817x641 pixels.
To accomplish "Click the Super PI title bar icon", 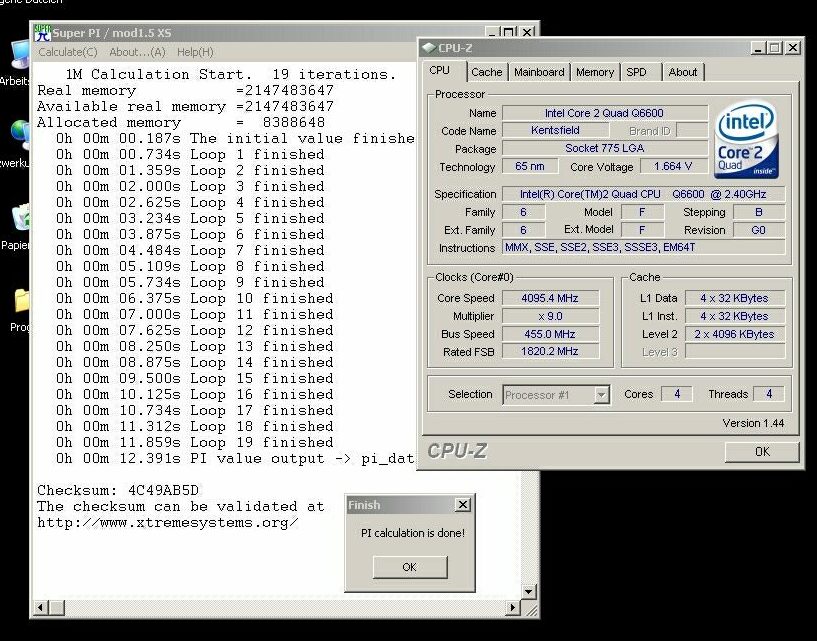I will [x=43, y=33].
